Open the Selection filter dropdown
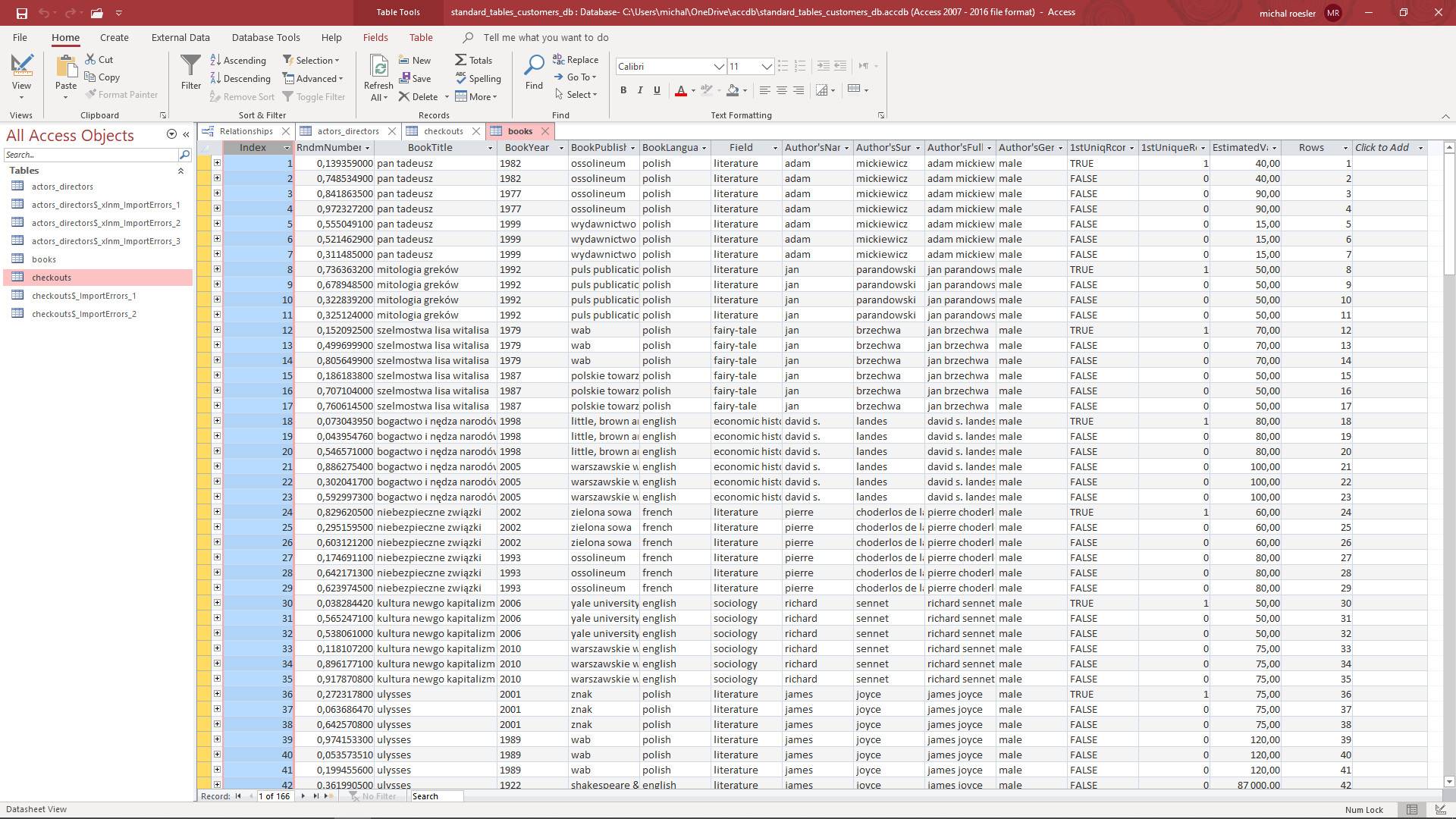 312,60
